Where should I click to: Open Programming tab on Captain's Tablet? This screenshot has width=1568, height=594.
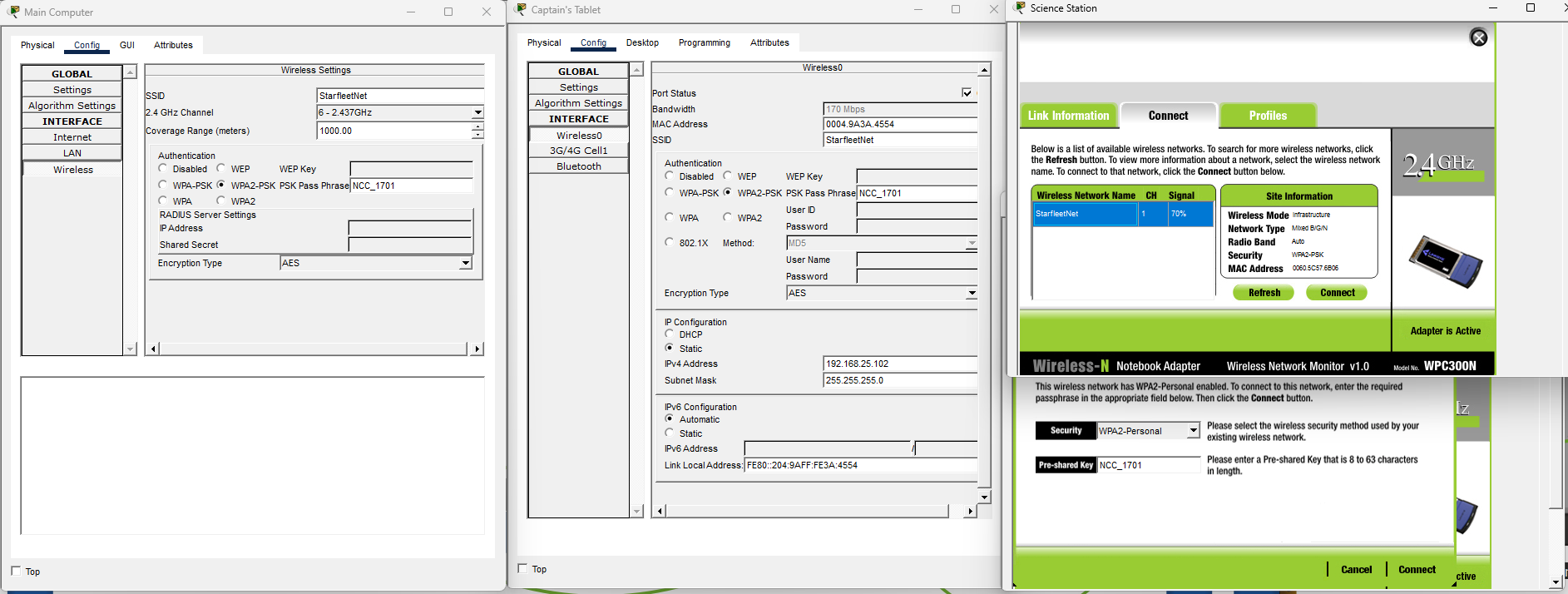pos(705,42)
